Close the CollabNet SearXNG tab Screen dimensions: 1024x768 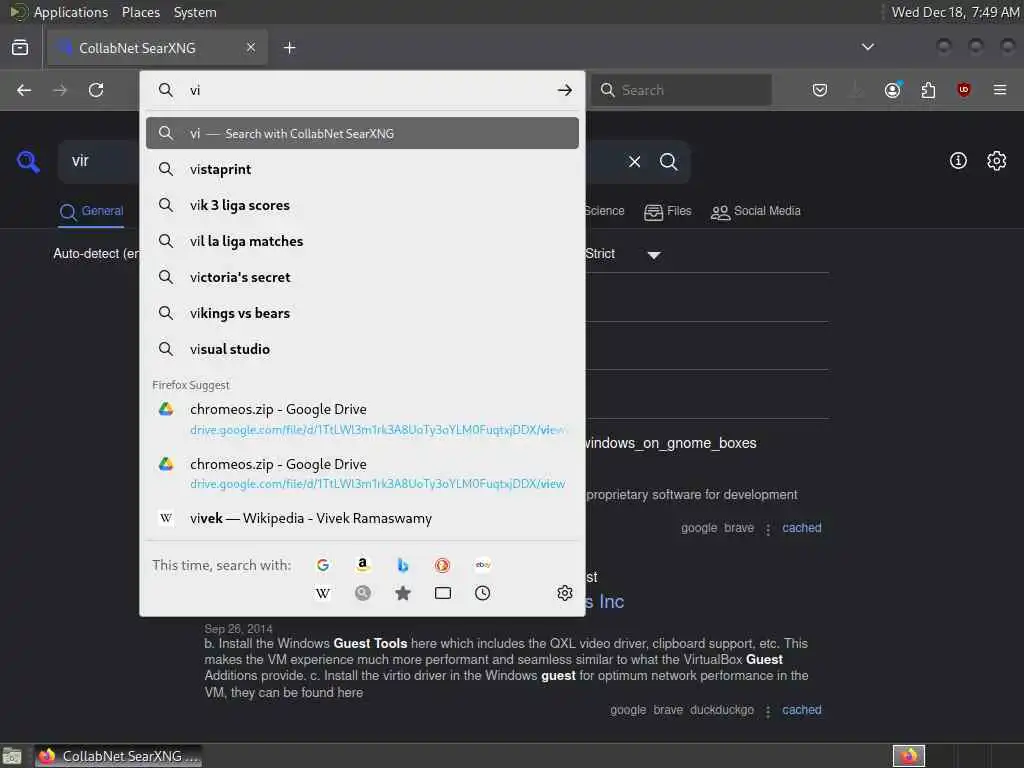point(251,47)
